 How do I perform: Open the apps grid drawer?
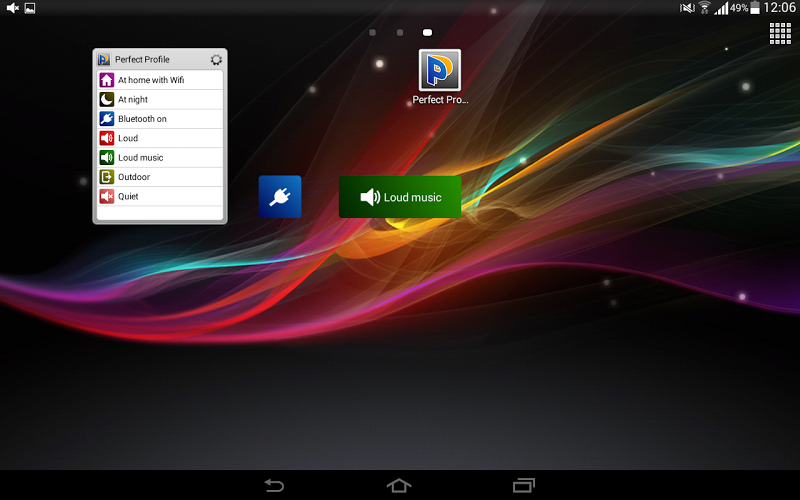point(780,34)
